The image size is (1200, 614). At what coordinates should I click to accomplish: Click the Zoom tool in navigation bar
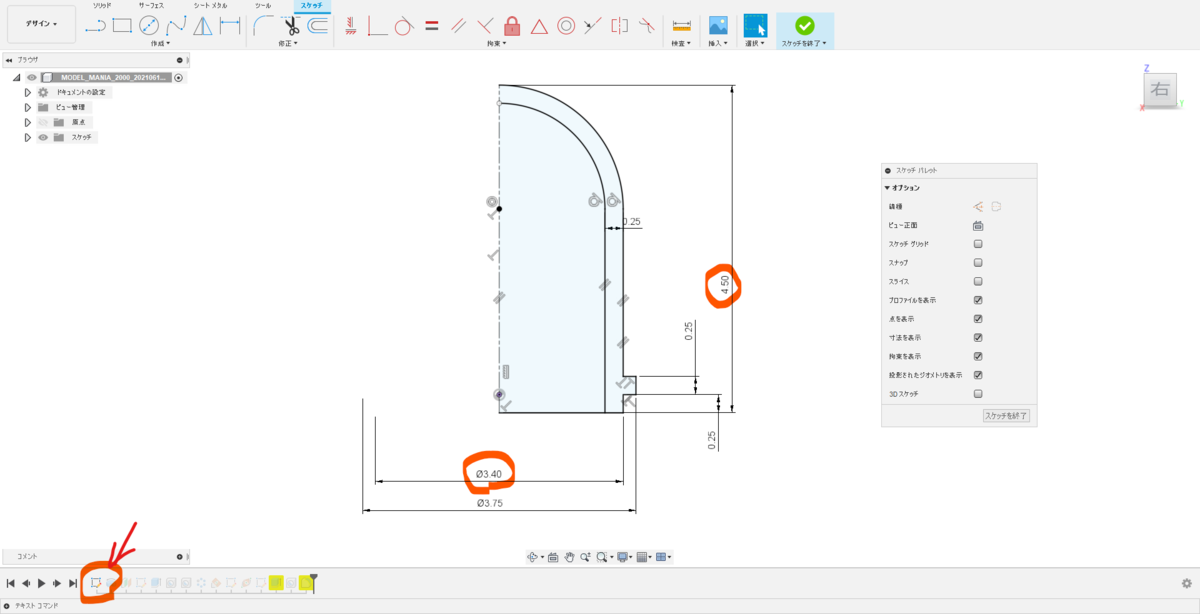click(x=585, y=557)
